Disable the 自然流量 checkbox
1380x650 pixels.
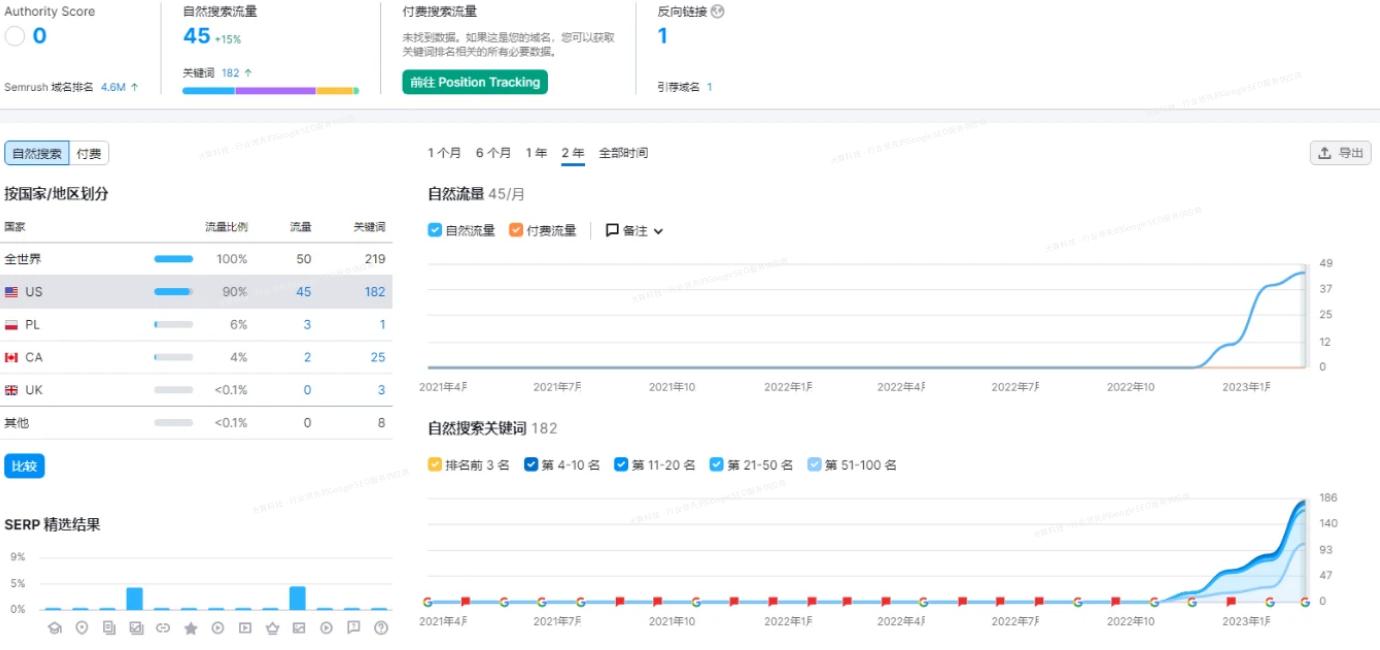coord(433,230)
